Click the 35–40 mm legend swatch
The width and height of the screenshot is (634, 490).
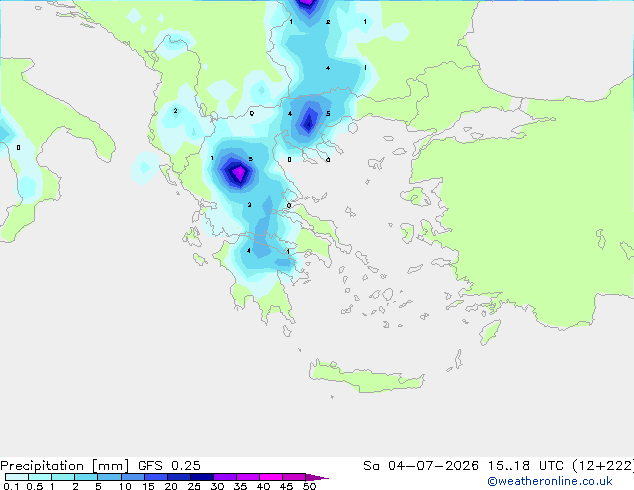247,477
